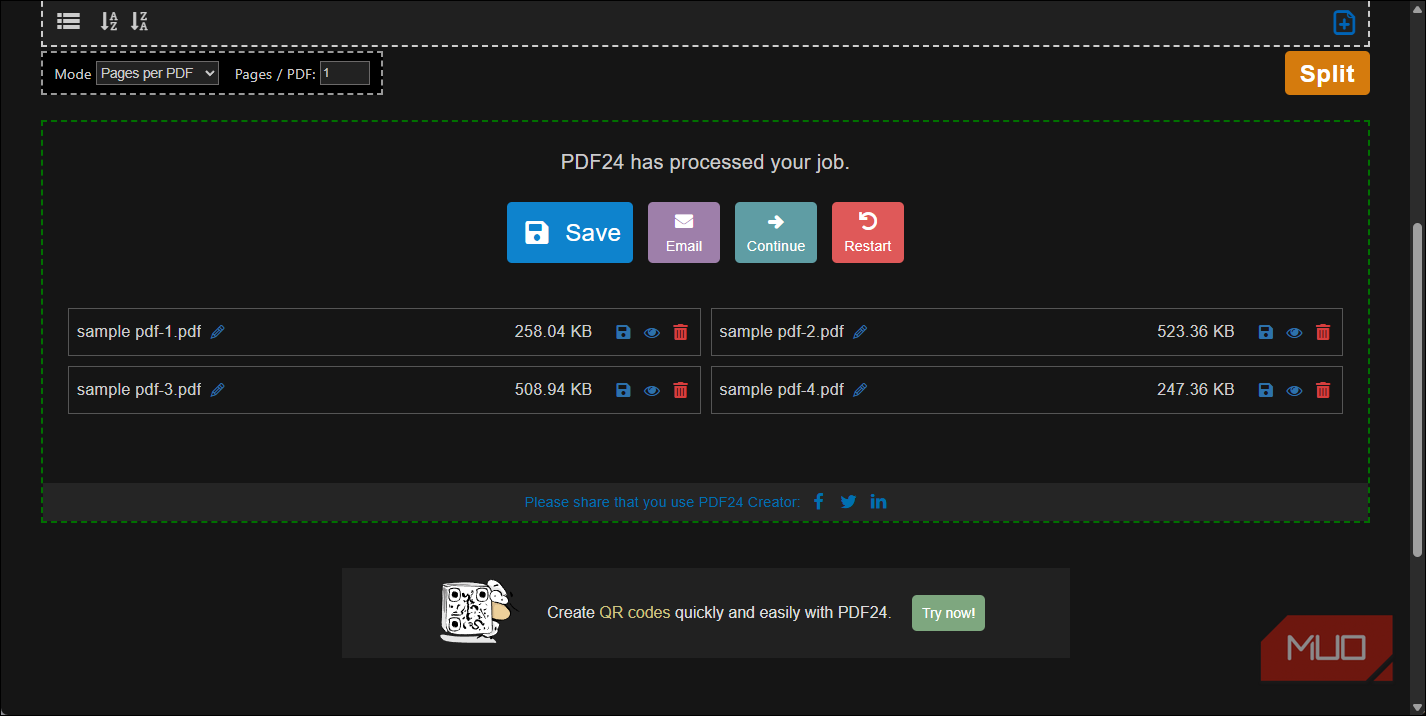Restart the split job
The image size is (1426, 716).
pos(868,232)
